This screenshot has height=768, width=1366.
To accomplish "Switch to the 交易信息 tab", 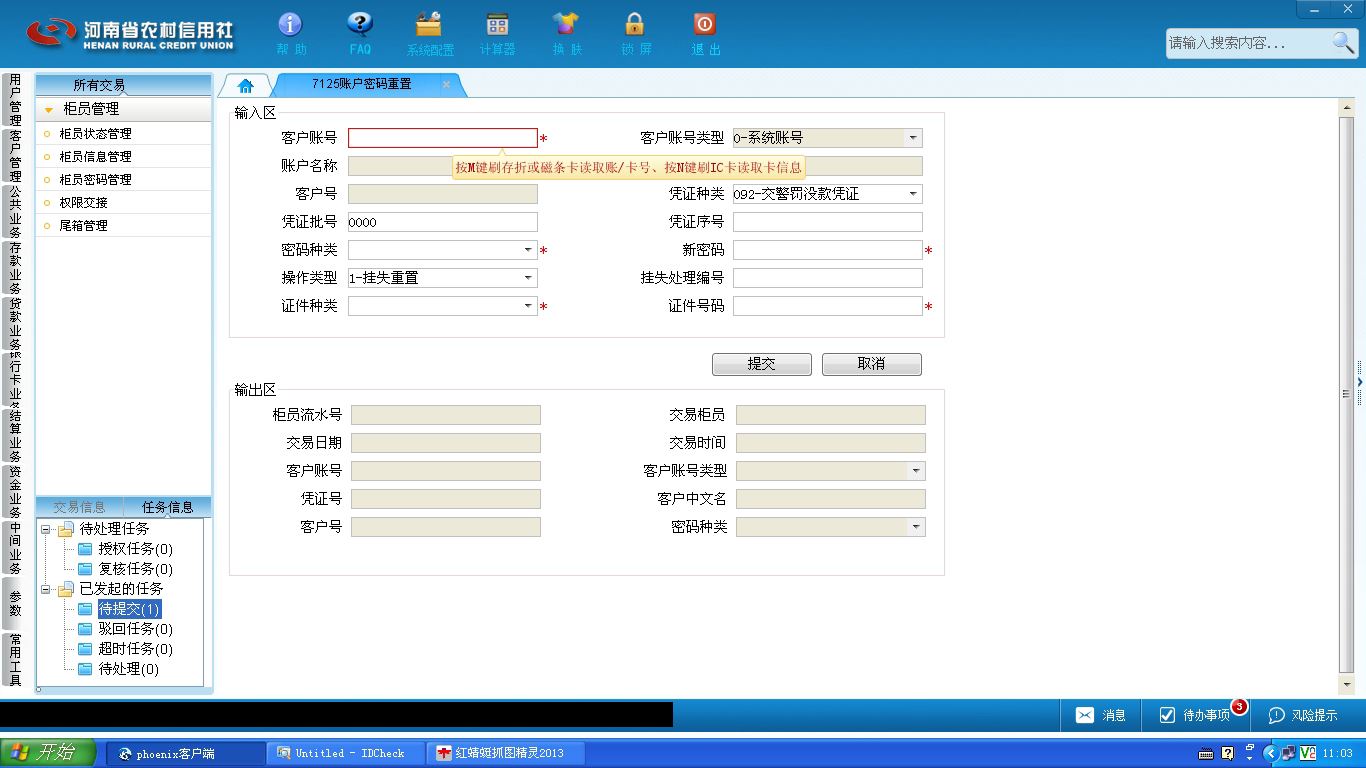I will 79,507.
